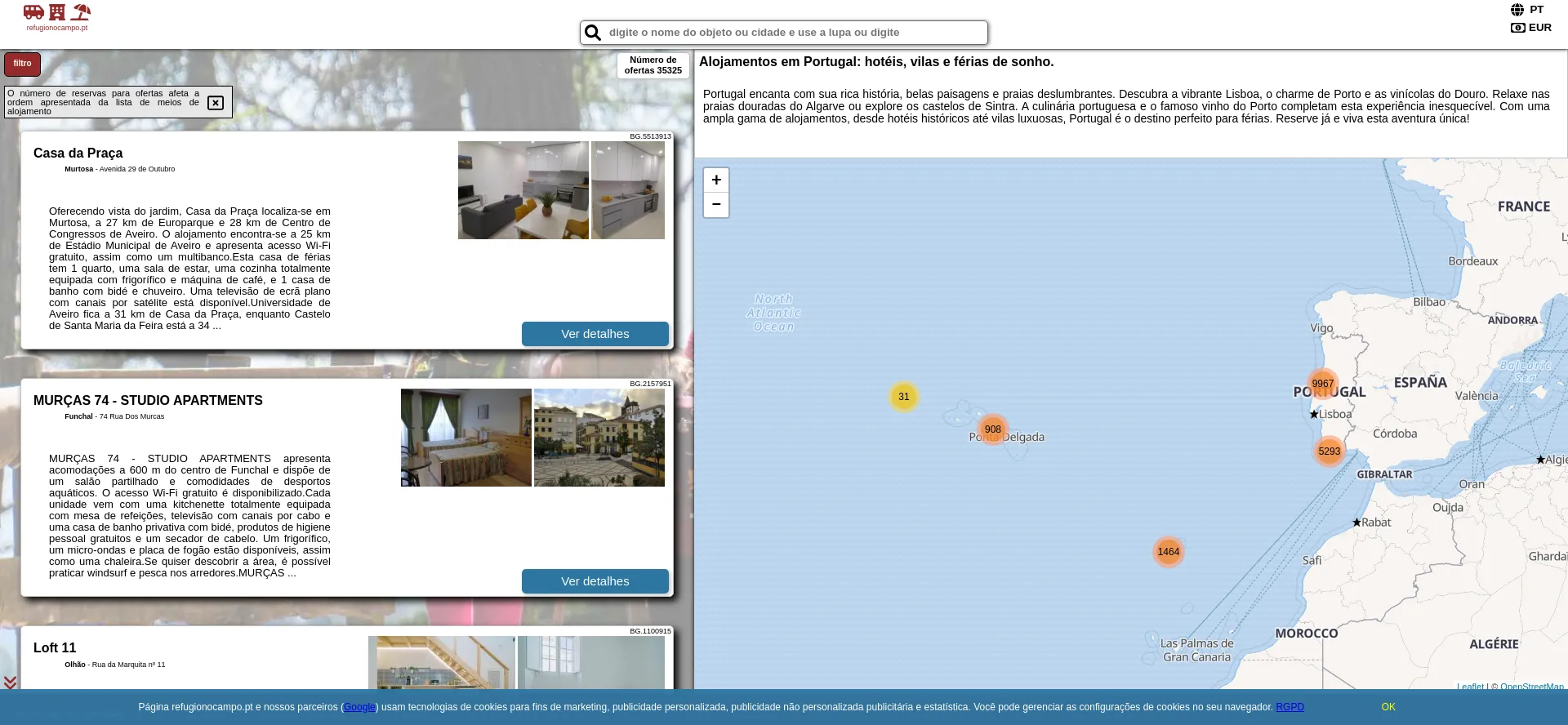Click the refugionocampo.pt logo
This screenshot has width=1568, height=725.
point(56,17)
